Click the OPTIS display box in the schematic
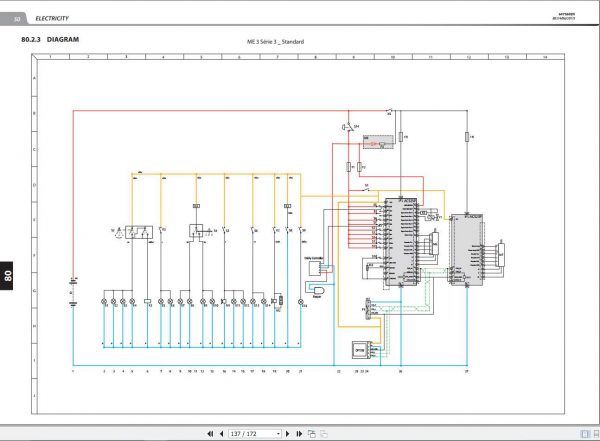The width and height of the screenshot is (600, 441). pos(361,350)
